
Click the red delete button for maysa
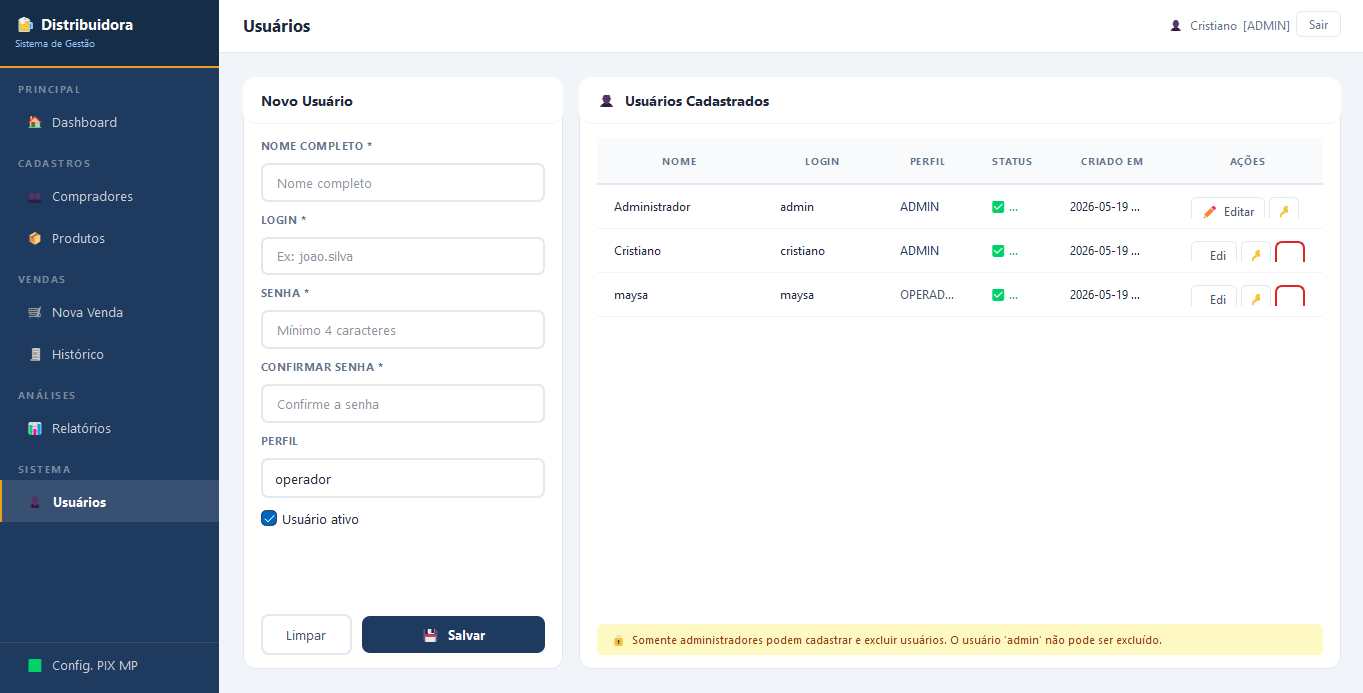(1290, 298)
